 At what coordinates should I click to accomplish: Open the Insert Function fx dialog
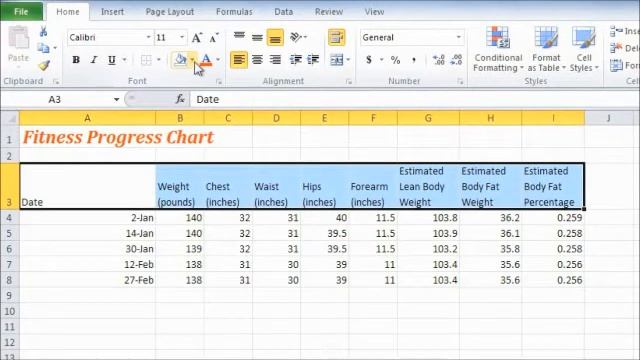tap(180, 99)
